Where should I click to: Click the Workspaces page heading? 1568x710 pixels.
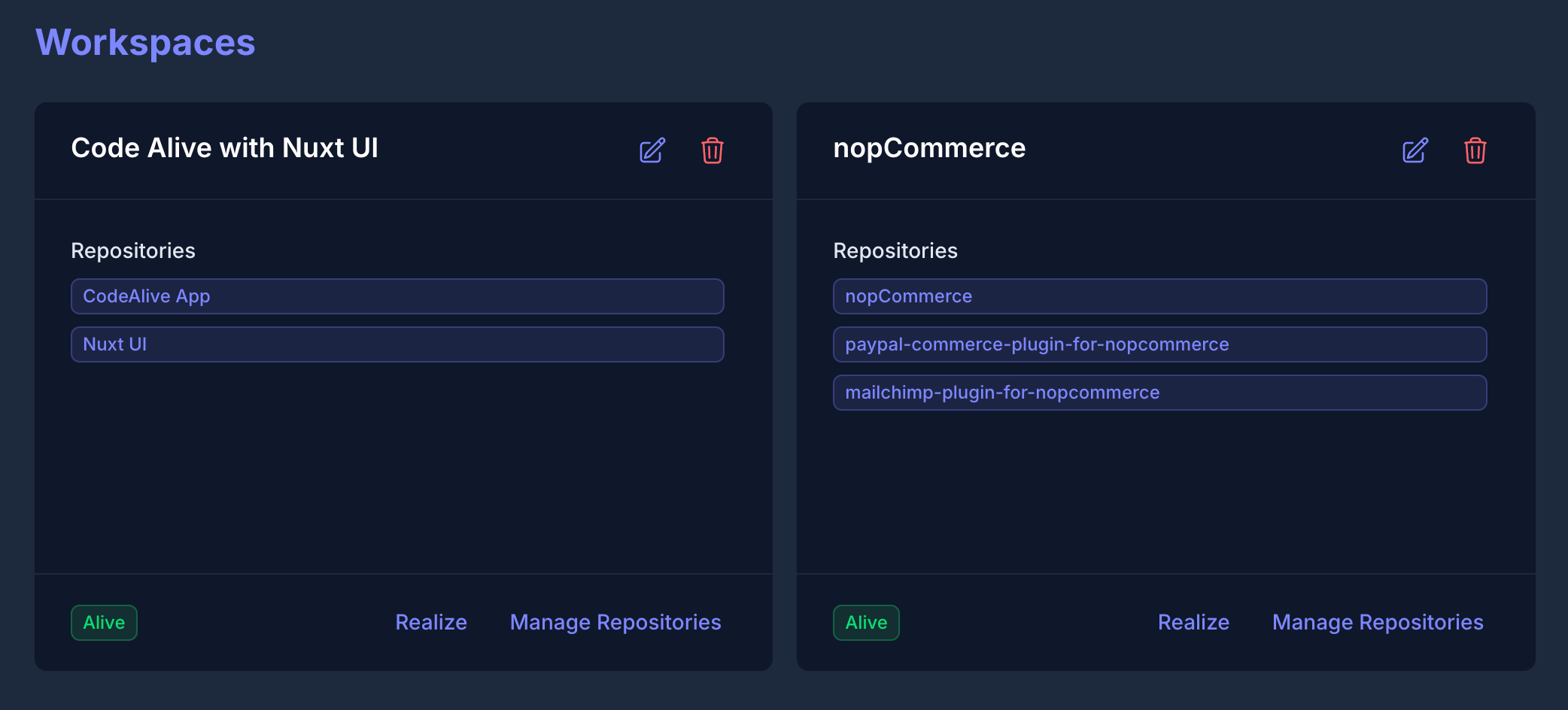tap(145, 43)
